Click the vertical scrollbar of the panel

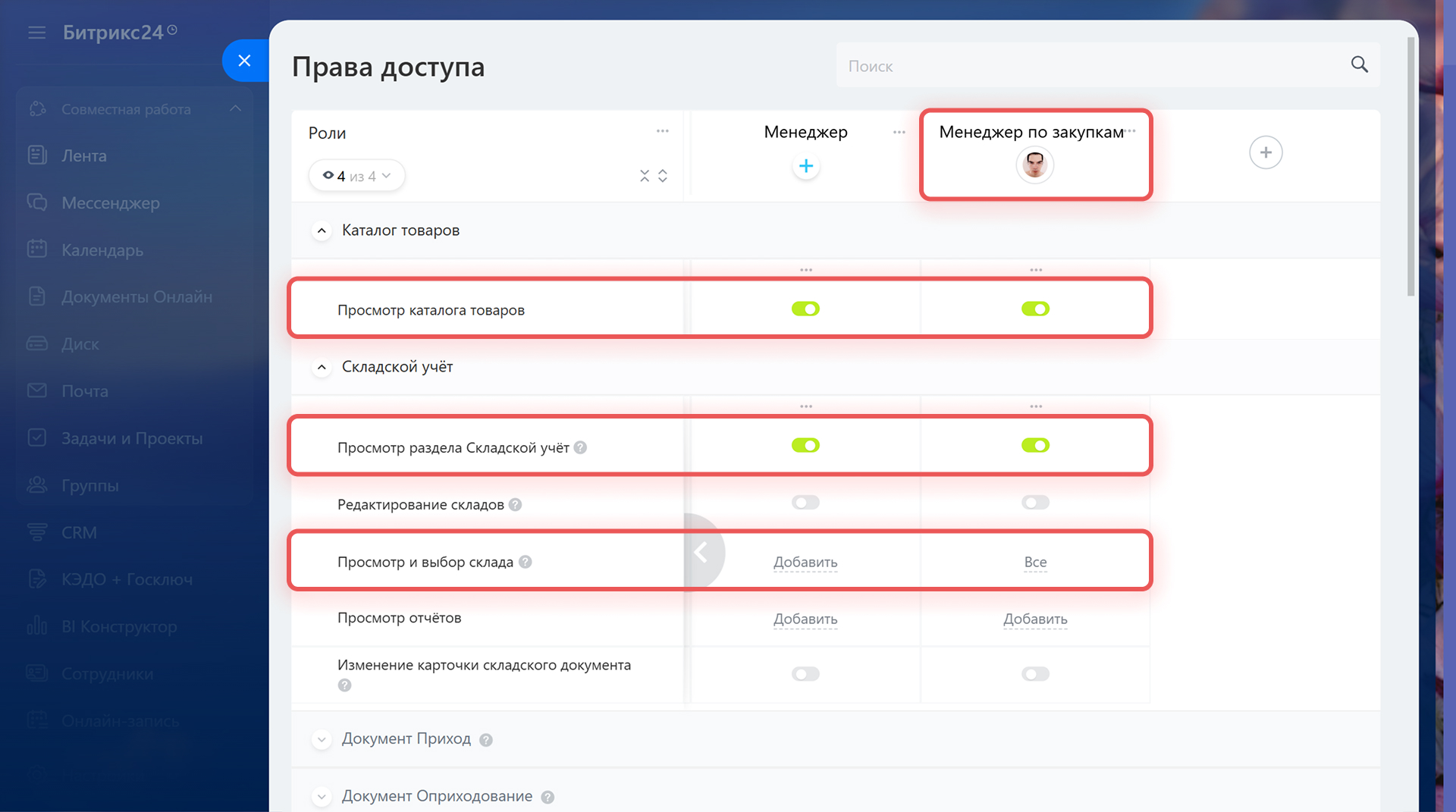pyautogui.click(x=1410, y=167)
